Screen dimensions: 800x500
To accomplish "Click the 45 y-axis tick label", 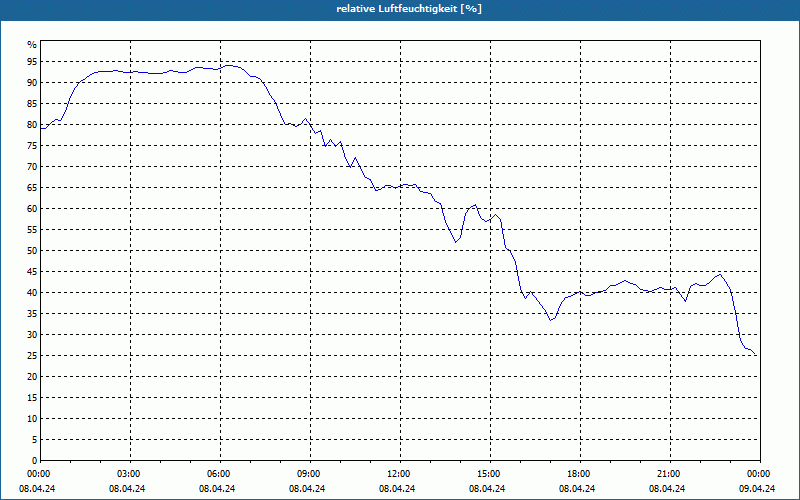I will click(x=32, y=271).
